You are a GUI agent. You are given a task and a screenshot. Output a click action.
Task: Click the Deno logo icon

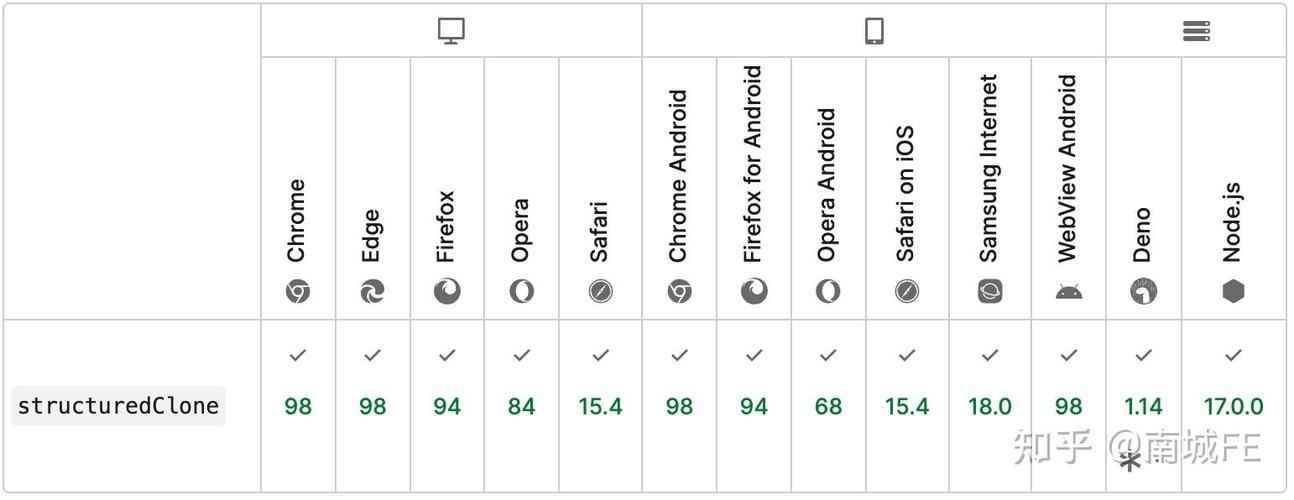point(1143,292)
